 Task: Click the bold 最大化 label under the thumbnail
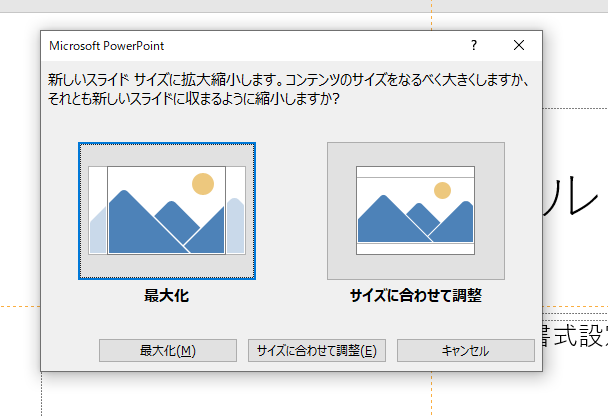[166, 296]
